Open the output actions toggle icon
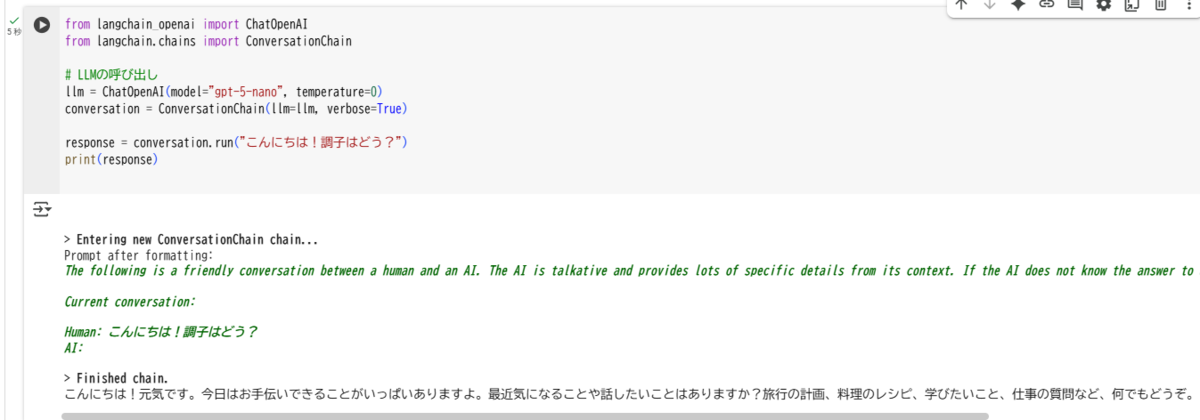The width and height of the screenshot is (1200, 420). tap(41, 209)
